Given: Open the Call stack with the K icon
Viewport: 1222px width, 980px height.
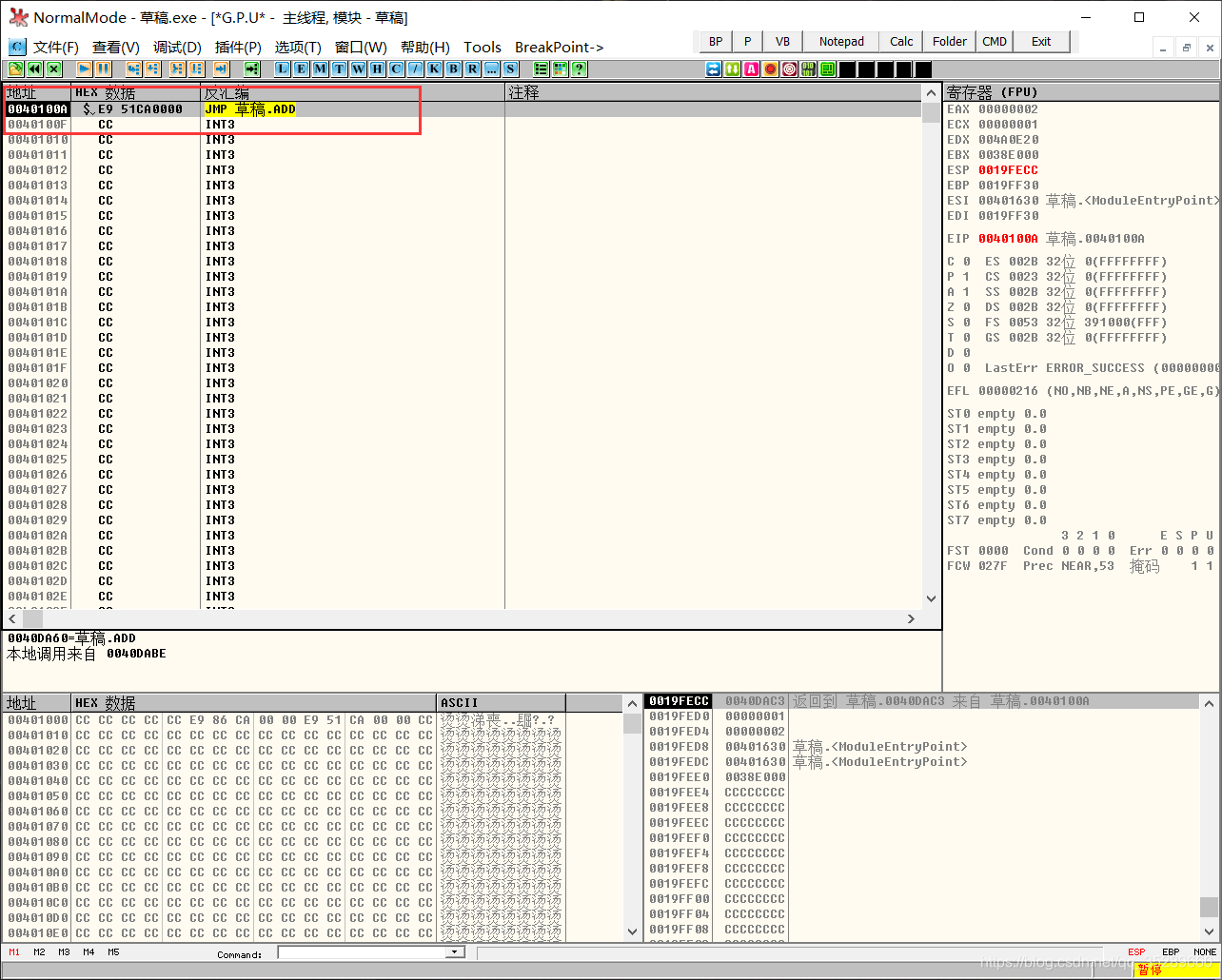Looking at the screenshot, I should coord(434,69).
